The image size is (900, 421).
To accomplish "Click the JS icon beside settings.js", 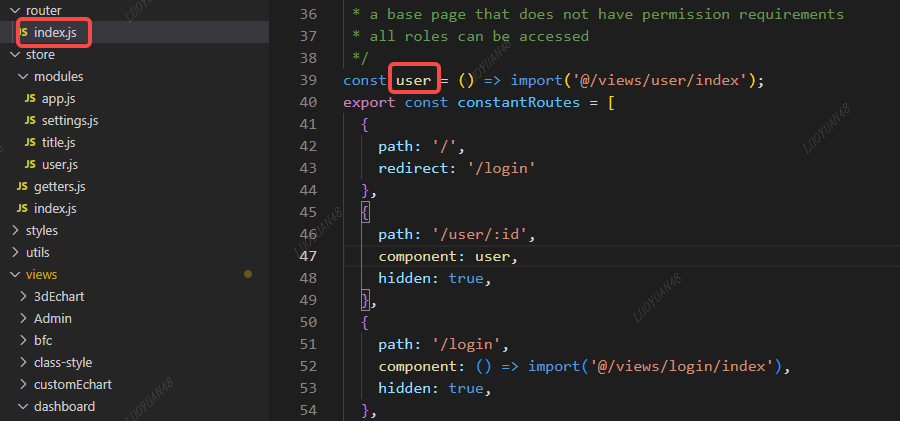I will click(x=30, y=121).
